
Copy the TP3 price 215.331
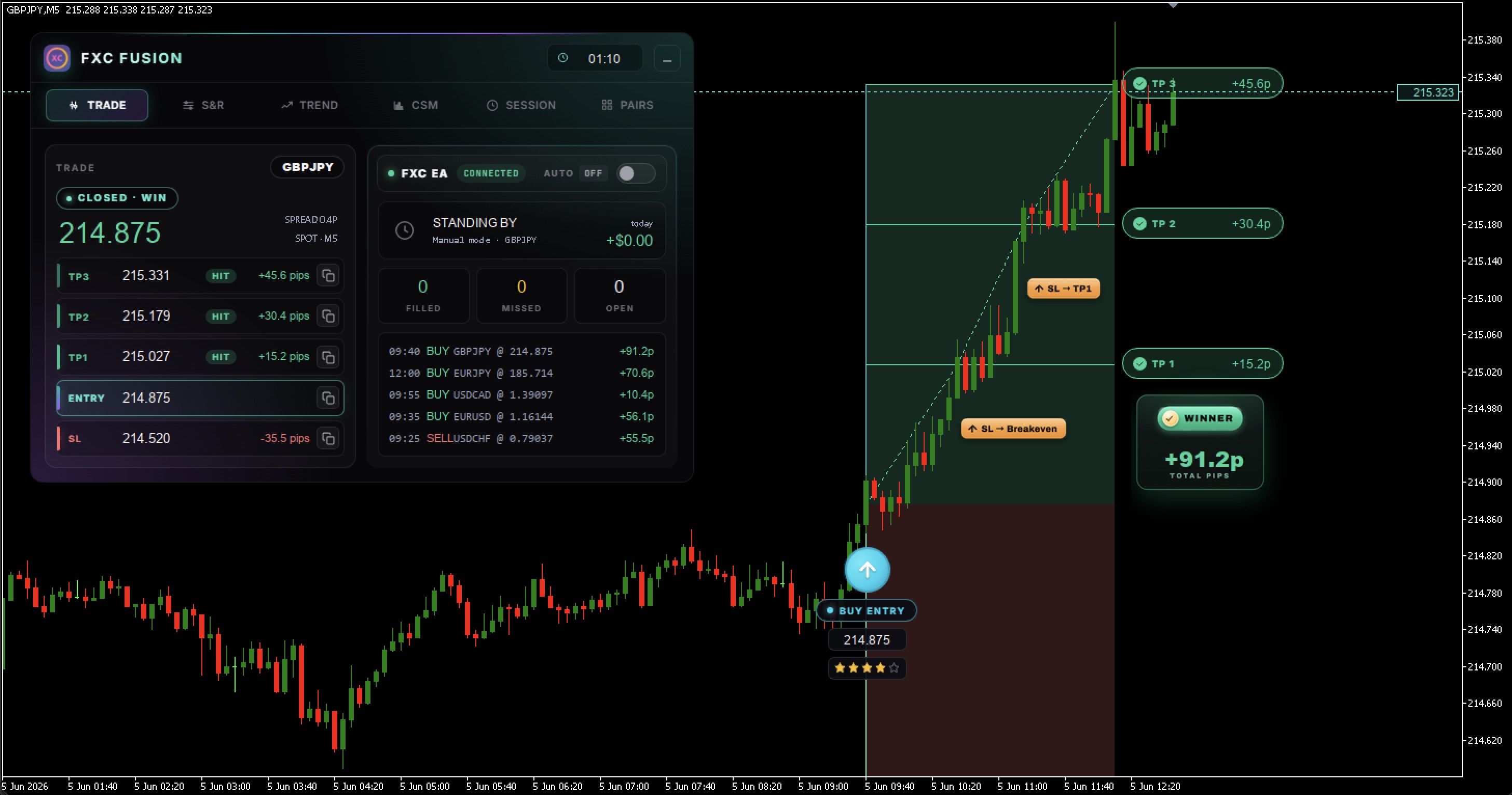(x=328, y=276)
